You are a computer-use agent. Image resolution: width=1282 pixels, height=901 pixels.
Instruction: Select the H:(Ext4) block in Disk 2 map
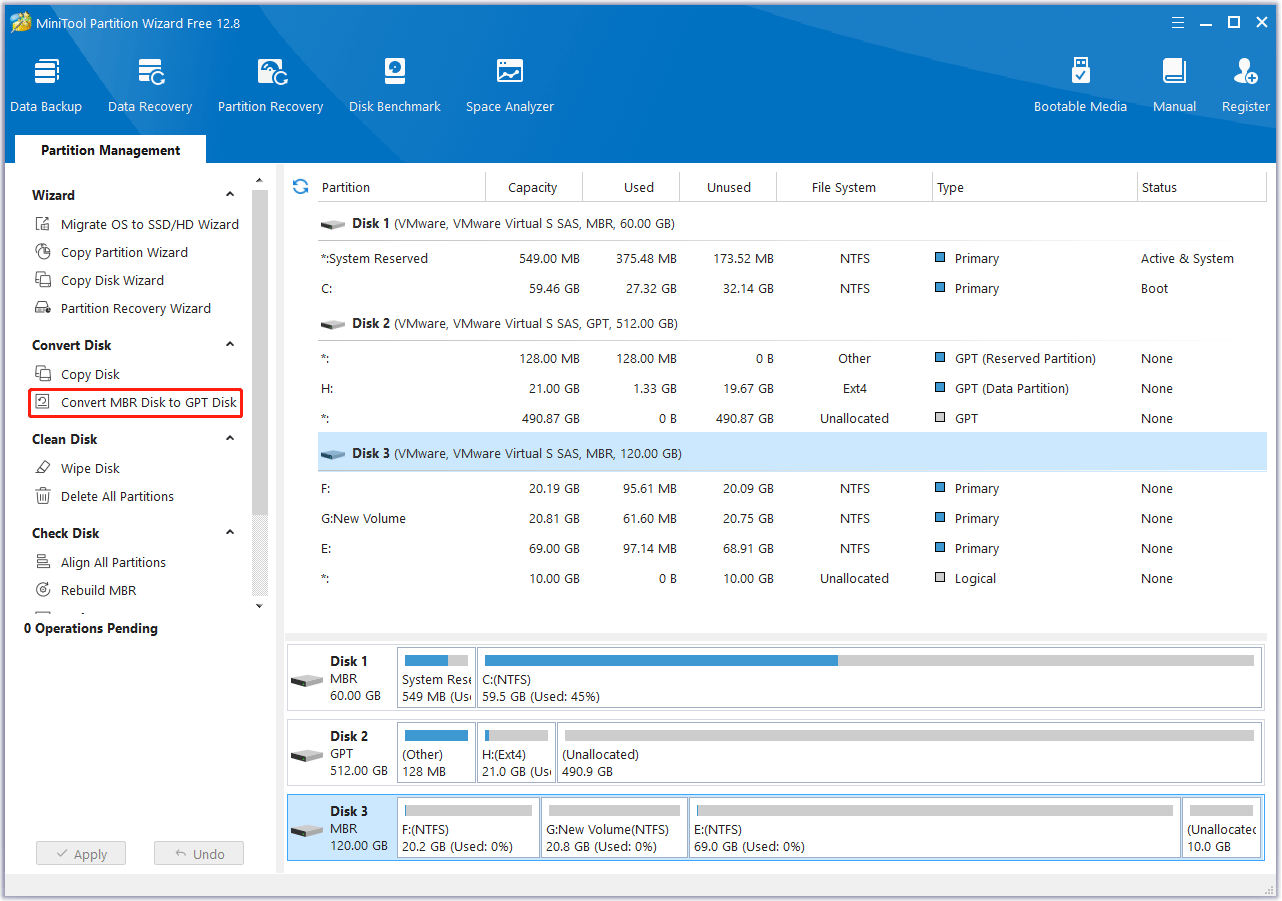click(x=516, y=752)
